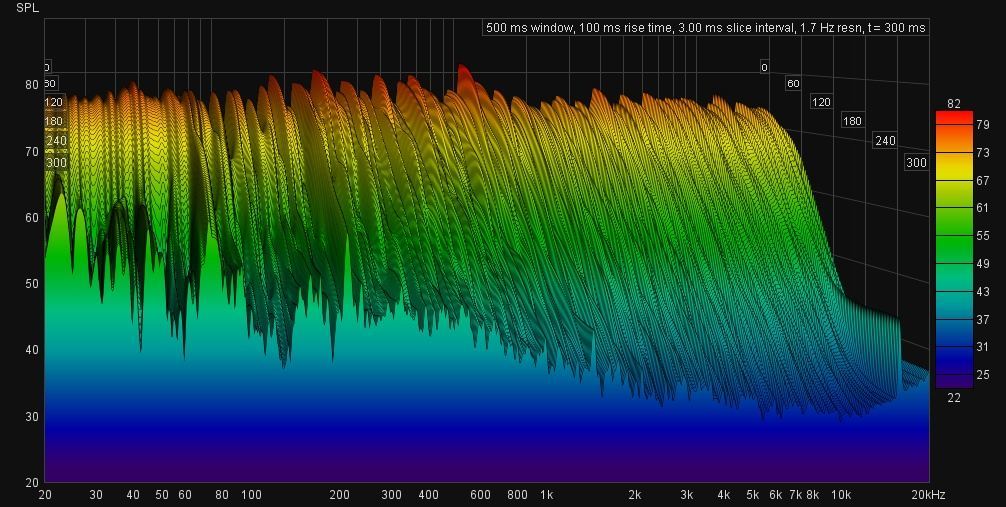This screenshot has width=1006, height=507.
Task: Click the waterfall settings info label at top
Action: point(705,28)
